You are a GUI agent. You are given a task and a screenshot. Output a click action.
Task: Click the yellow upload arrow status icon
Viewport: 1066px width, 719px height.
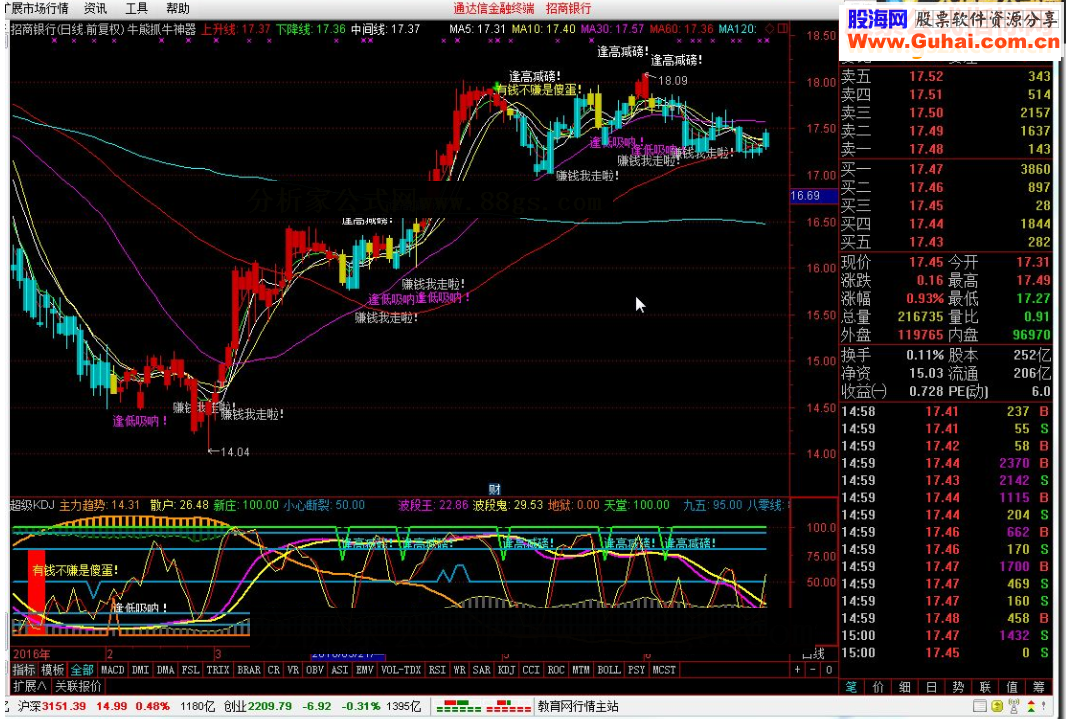click(x=997, y=706)
